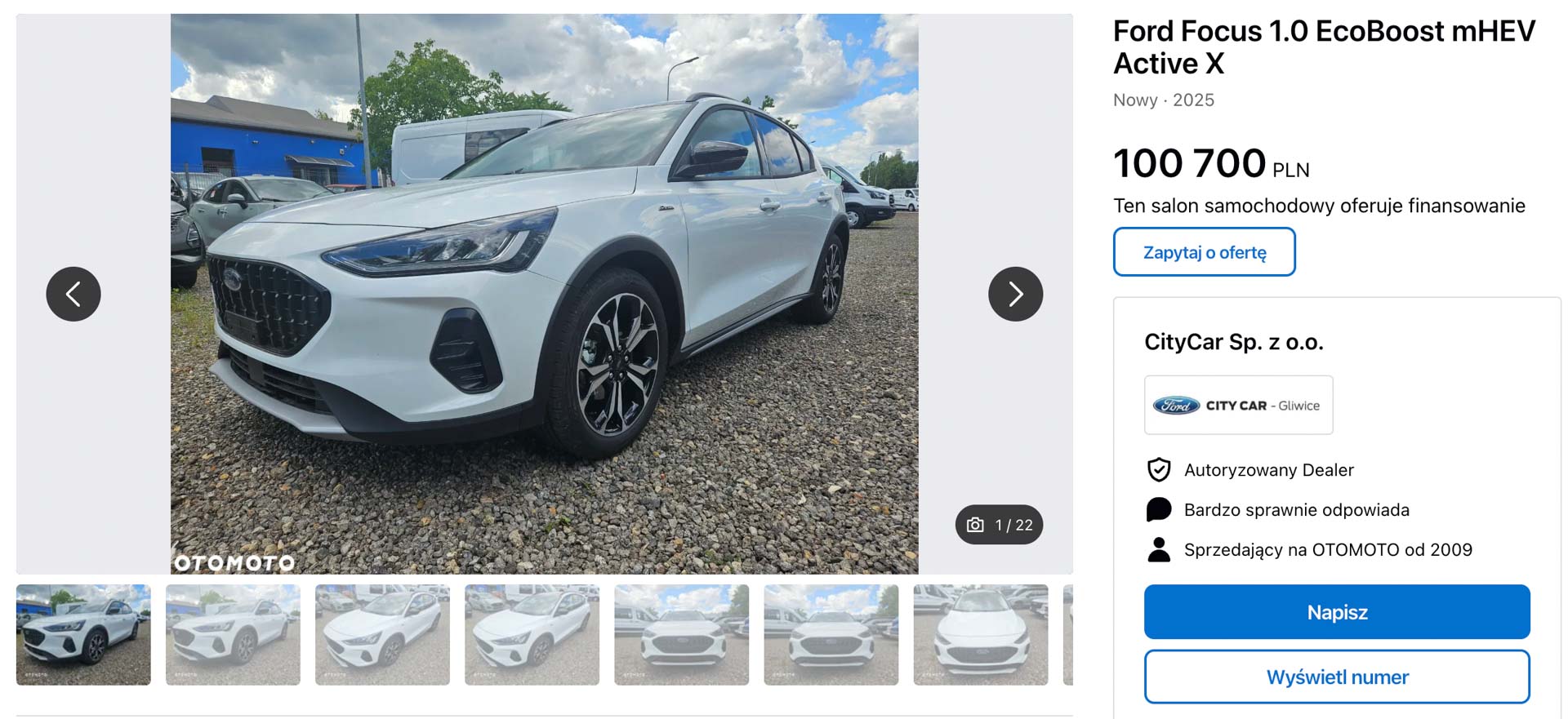Screen dimensions: 1568x719
Task: Click the Zapytaj o ofertę button
Action: pyautogui.click(x=1204, y=252)
